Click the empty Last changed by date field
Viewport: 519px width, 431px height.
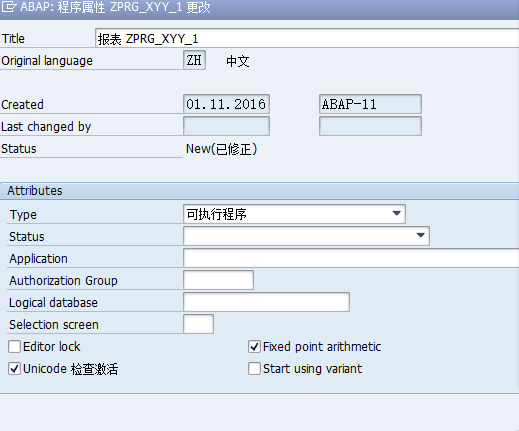pos(226,126)
